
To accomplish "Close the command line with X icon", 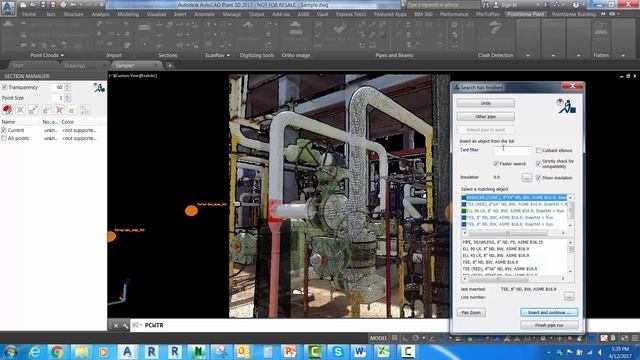I will coord(116,325).
